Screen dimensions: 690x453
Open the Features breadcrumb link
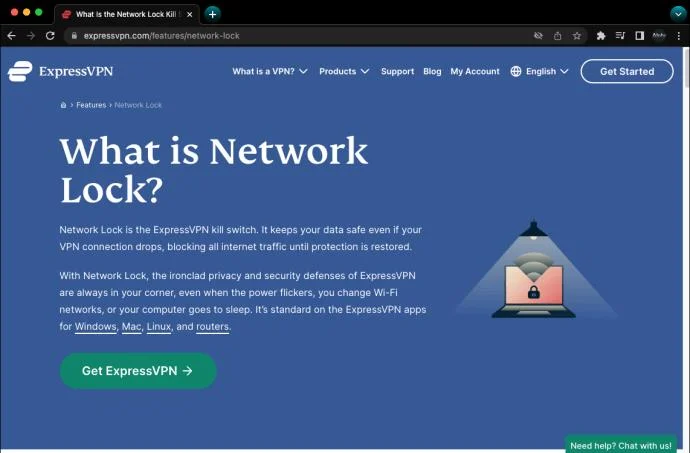91,105
